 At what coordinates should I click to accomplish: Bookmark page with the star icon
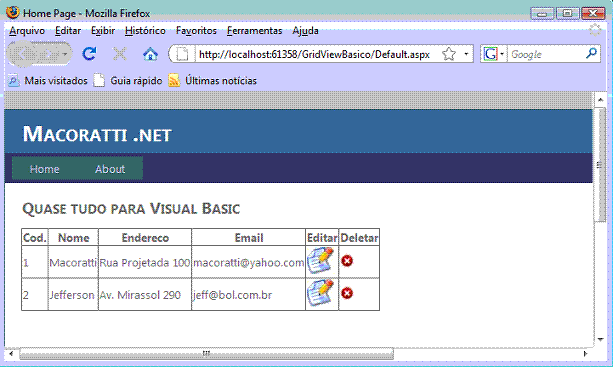449,54
